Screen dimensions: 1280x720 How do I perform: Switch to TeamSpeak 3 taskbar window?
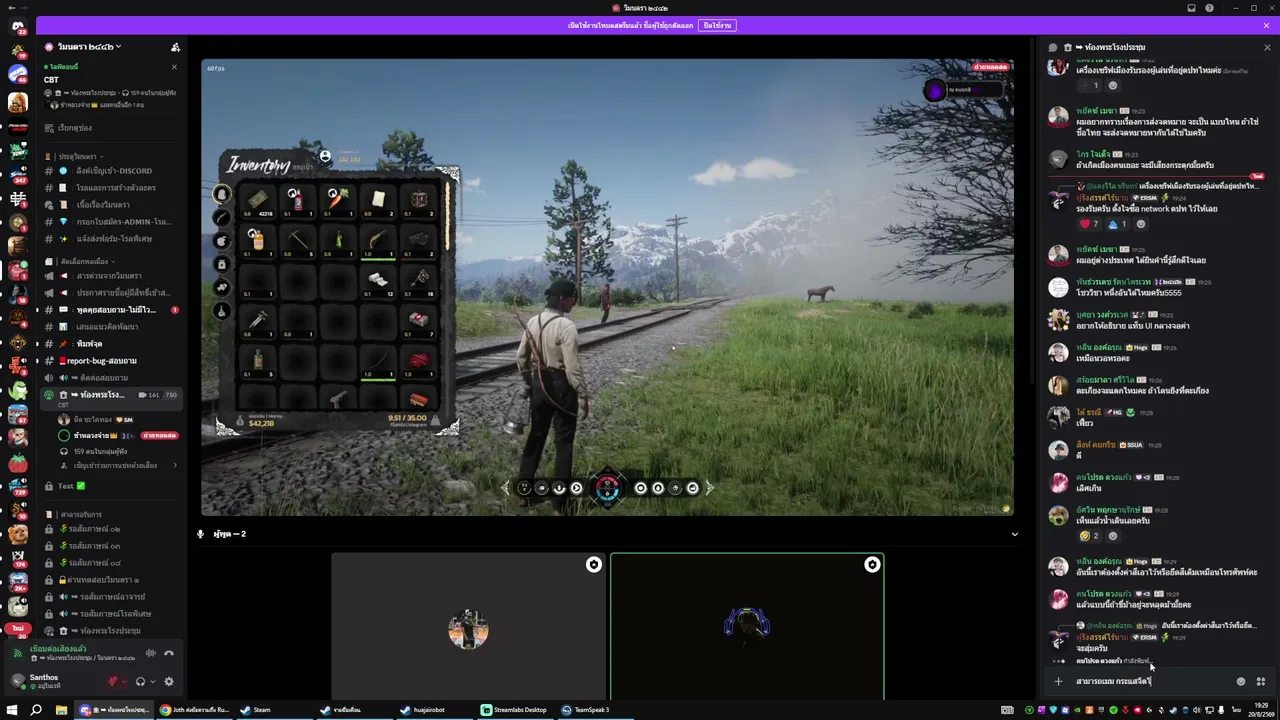point(595,710)
